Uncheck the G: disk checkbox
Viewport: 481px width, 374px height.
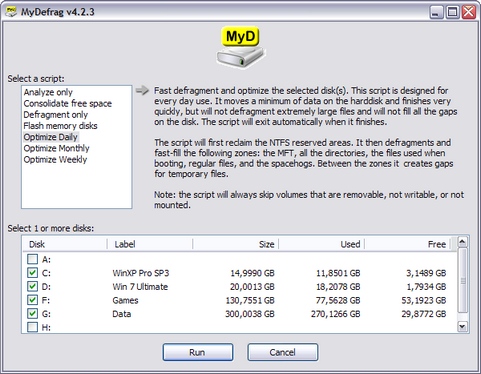coord(32,314)
